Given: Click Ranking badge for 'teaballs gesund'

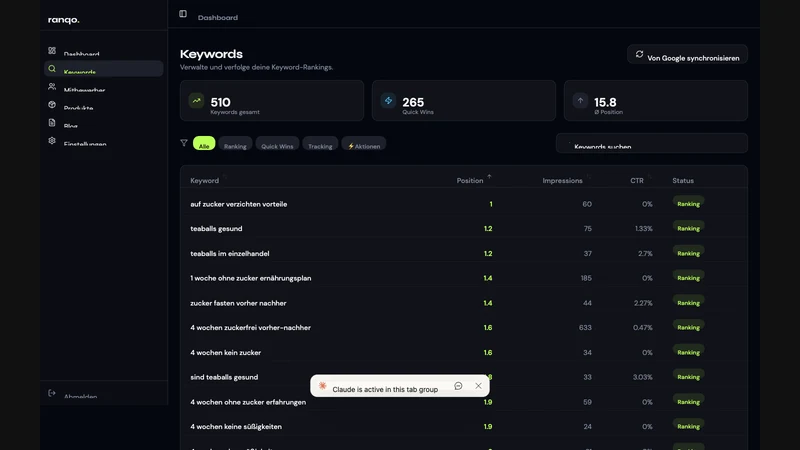Looking at the screenshot, I should (x=688, y=228).
